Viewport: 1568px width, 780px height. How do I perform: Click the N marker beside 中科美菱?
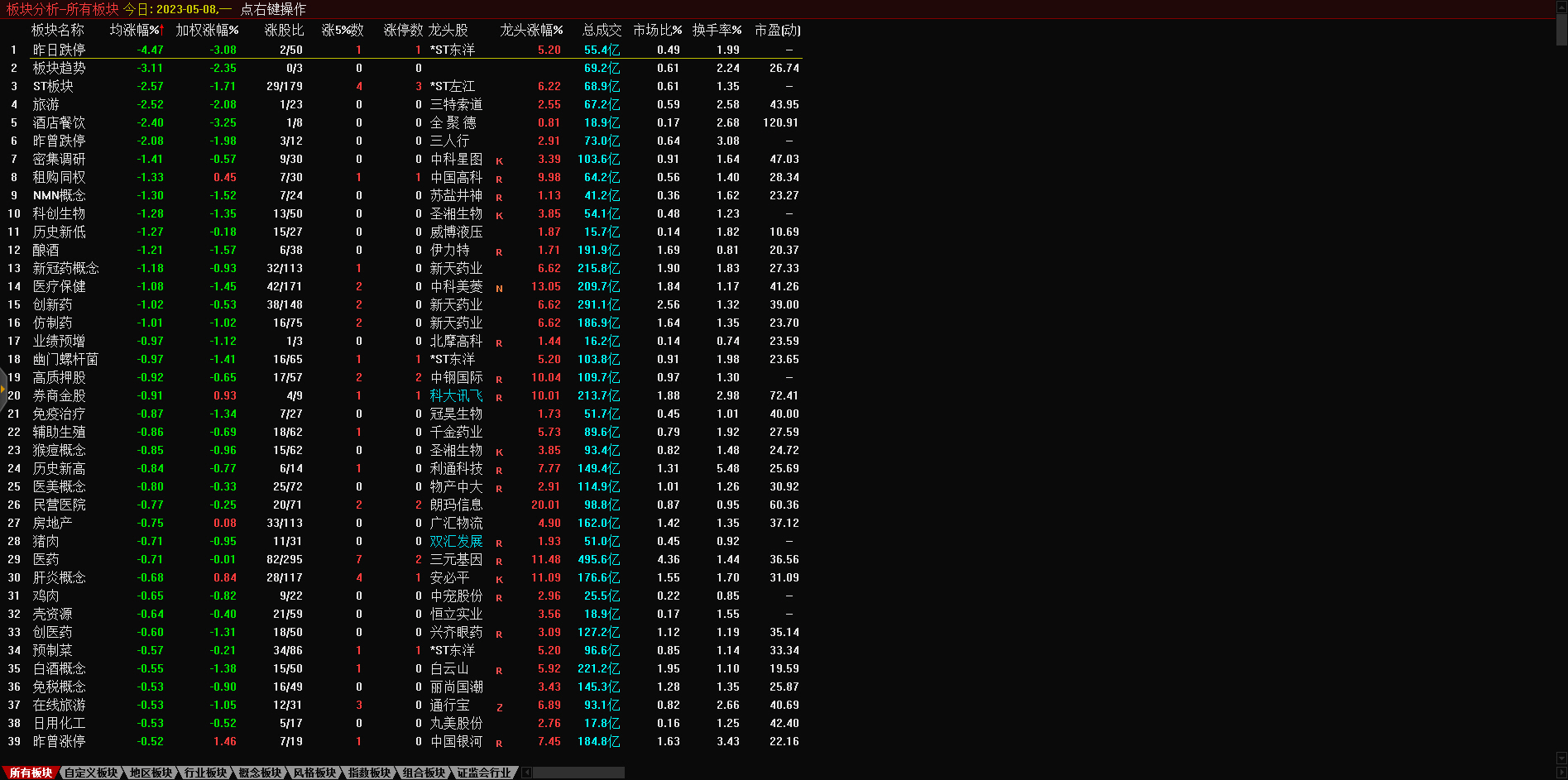[x=499, y=288]
